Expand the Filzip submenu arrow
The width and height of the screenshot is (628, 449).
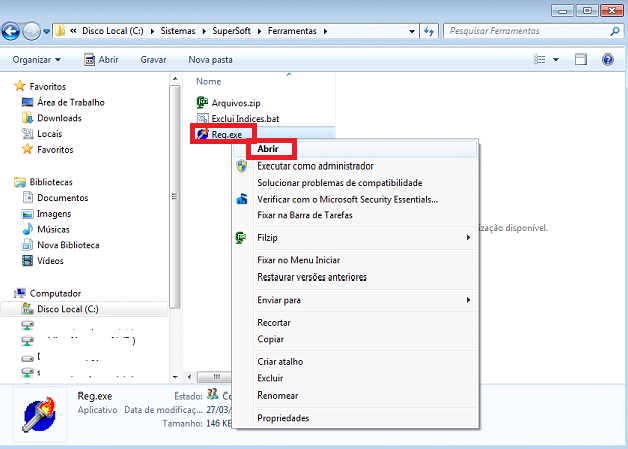pyautogui.click(x=468, y=238)
